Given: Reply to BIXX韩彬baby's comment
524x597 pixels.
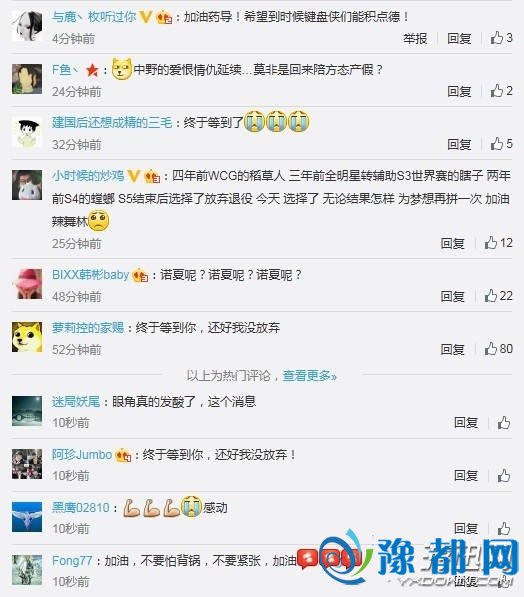Looking at the screenshot, I should 452,296.
